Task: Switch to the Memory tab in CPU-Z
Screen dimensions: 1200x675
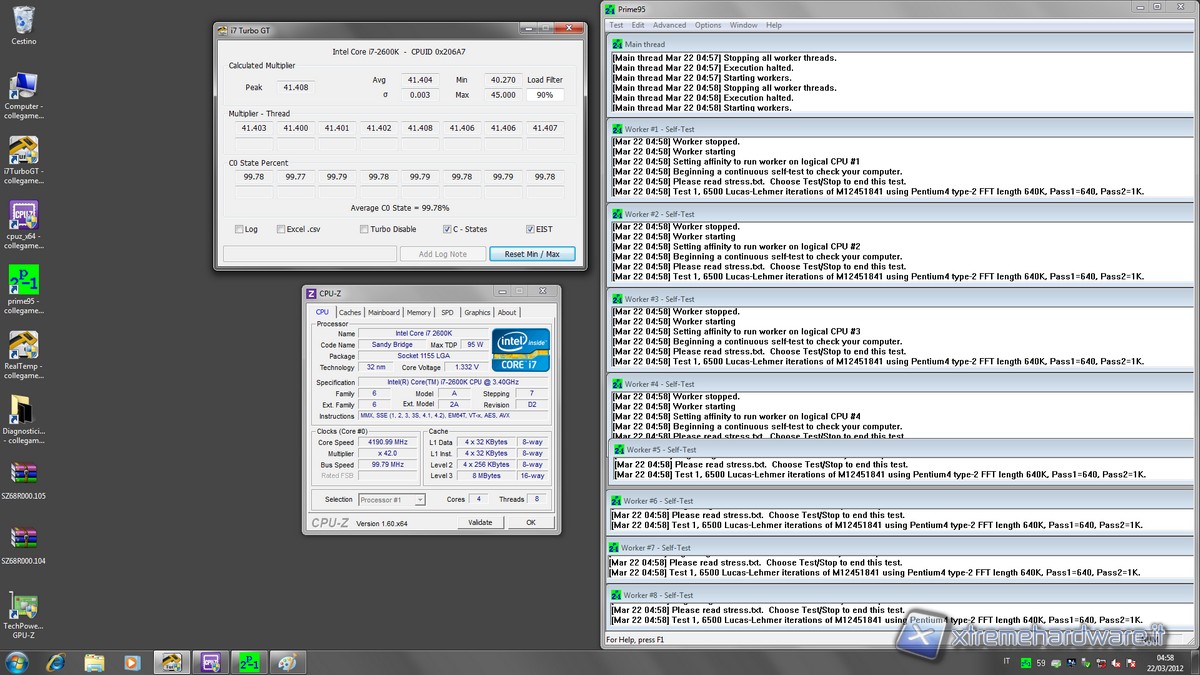Action: (x=419, y=312)
